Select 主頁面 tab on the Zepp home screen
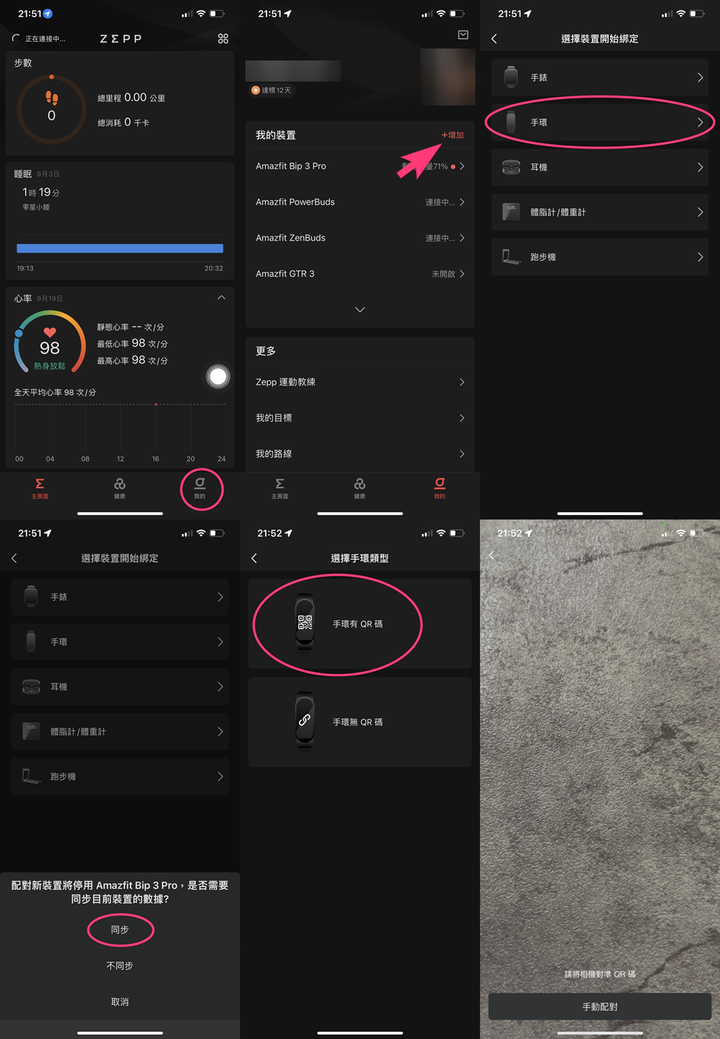Image resolution: width=720 pixels, height=1039 pixels. [x=40, y=488]
